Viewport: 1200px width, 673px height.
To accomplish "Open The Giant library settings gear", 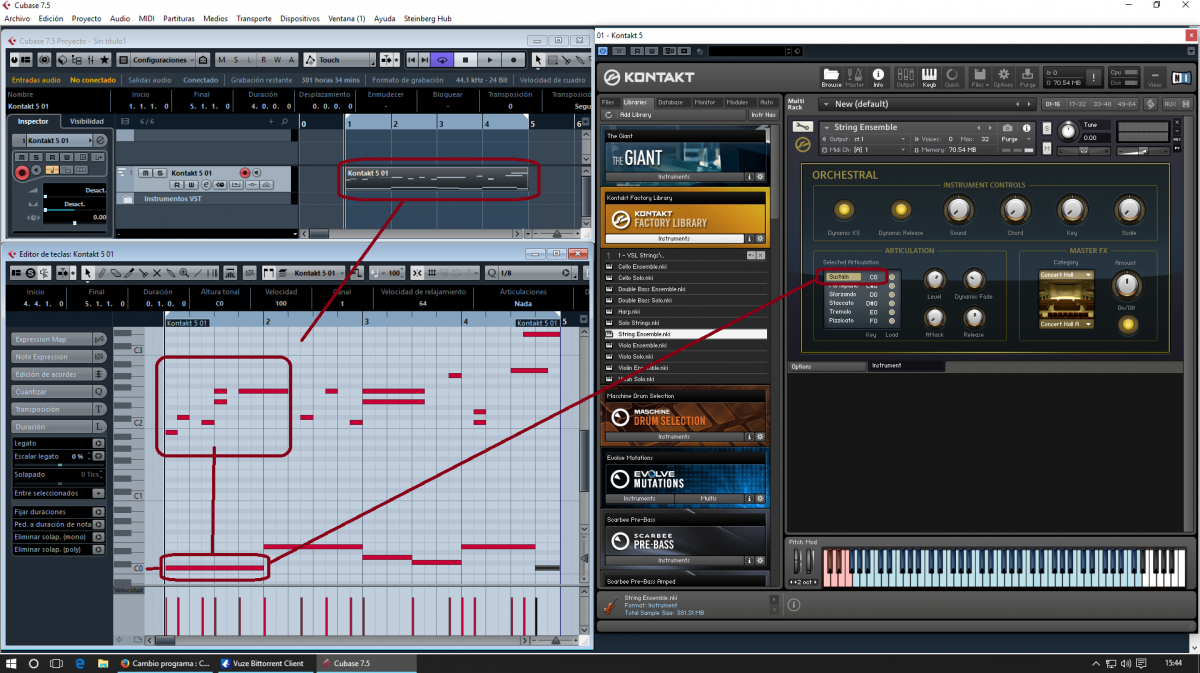I will pyautogui.click(x=760, y=176).
